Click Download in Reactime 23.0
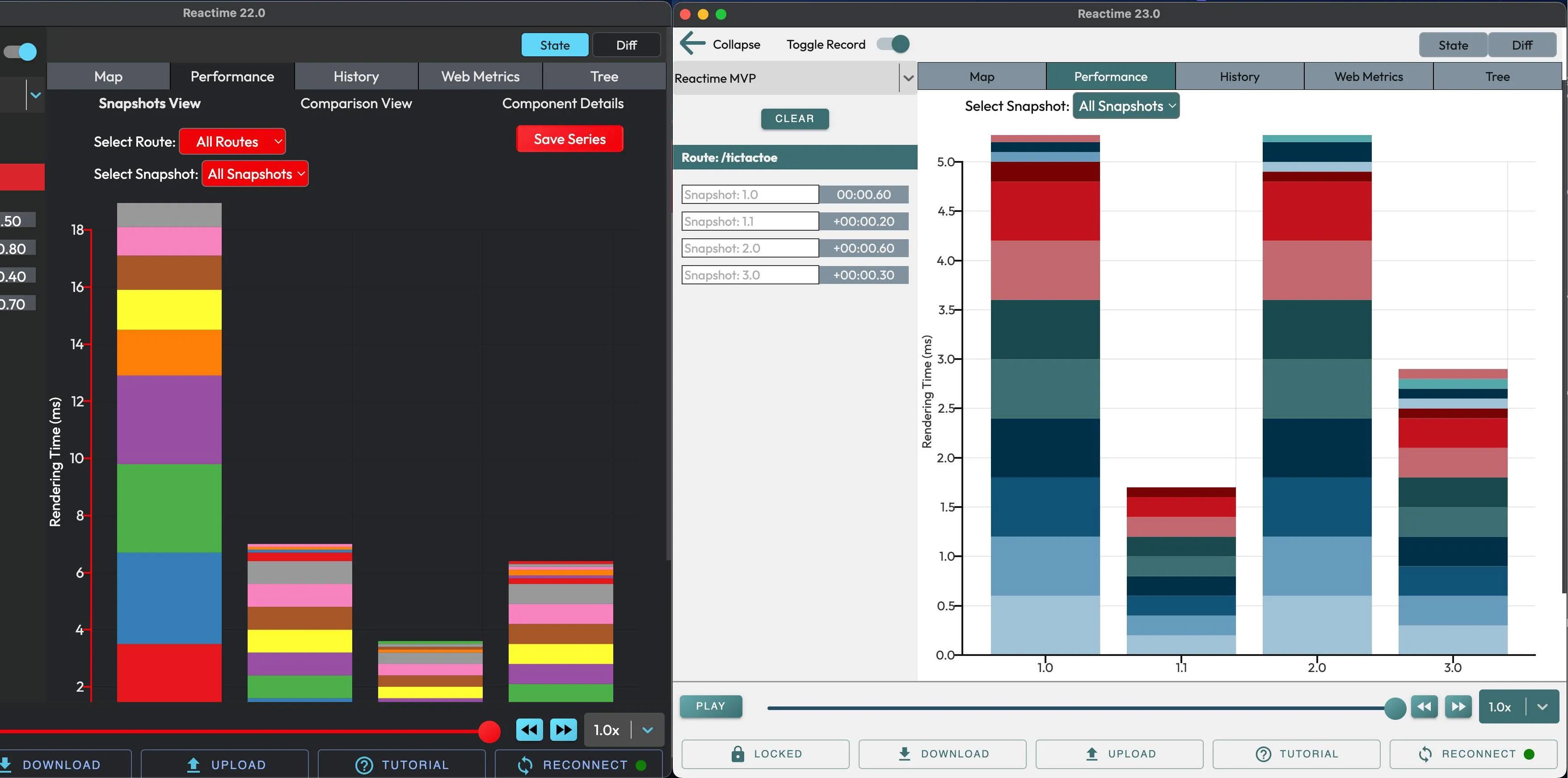 (x=942, y=754)
